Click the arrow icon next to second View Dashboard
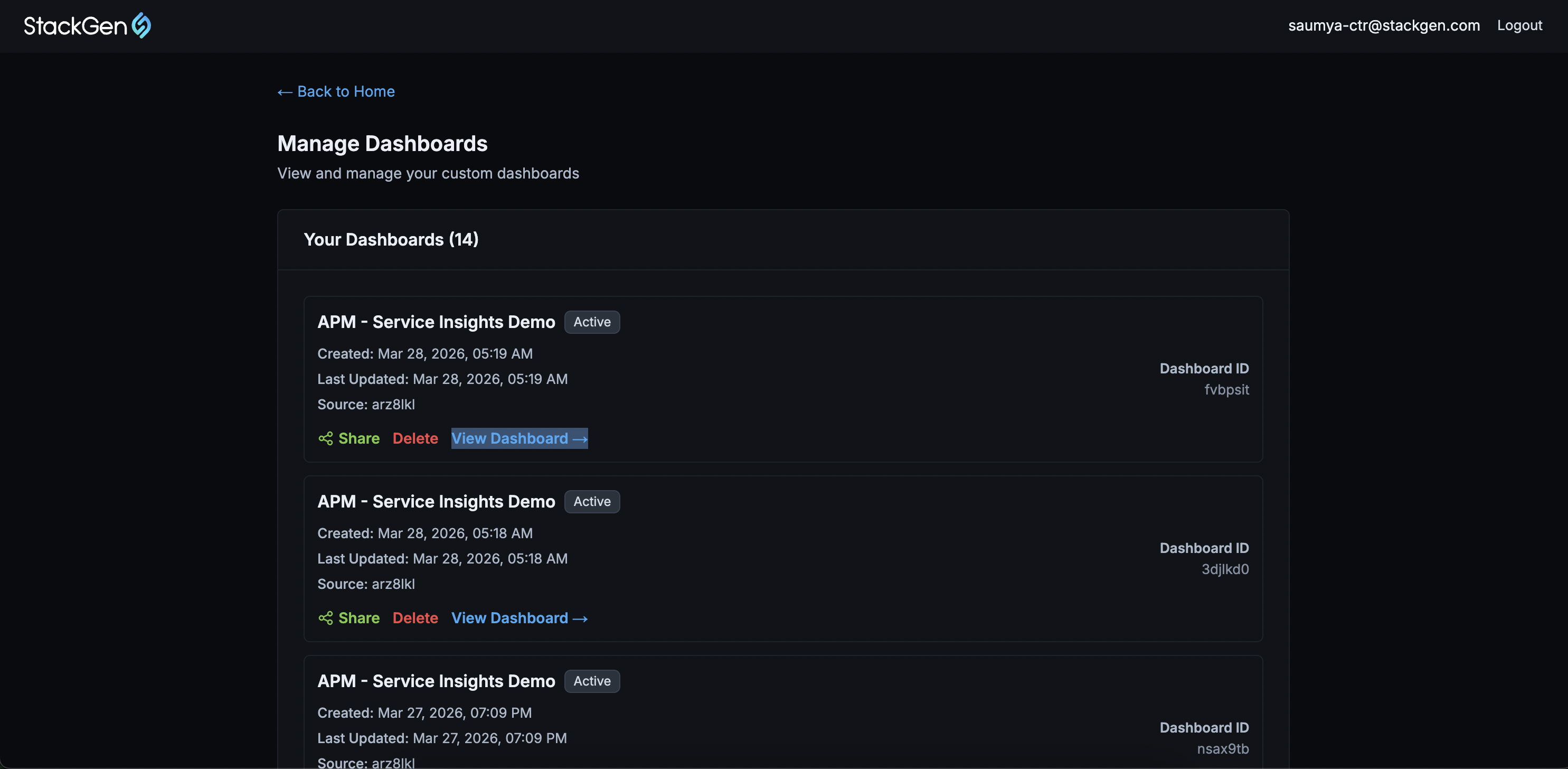Image resolution: width=1568 pixels, height=769 pixels. pos(578,618)
